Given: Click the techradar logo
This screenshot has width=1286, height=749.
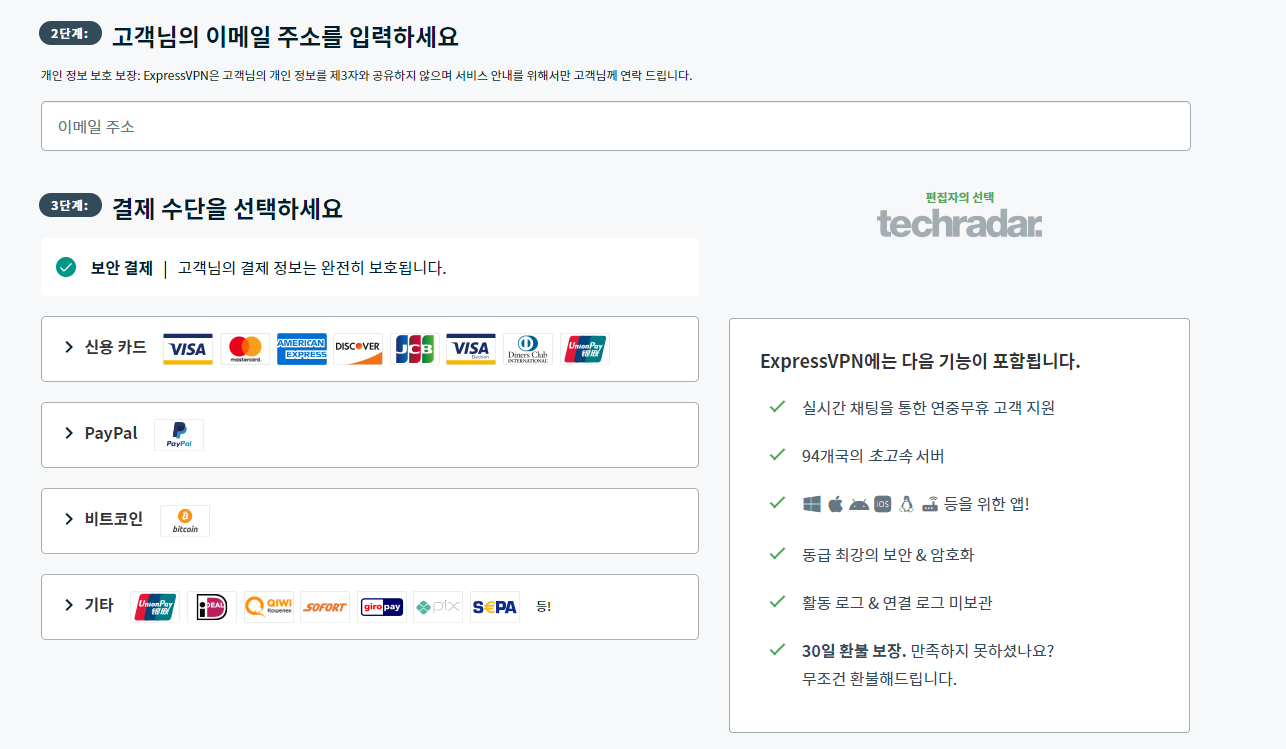Looking at the screenshot, I should pyautogui.click(x=960, y=223).
